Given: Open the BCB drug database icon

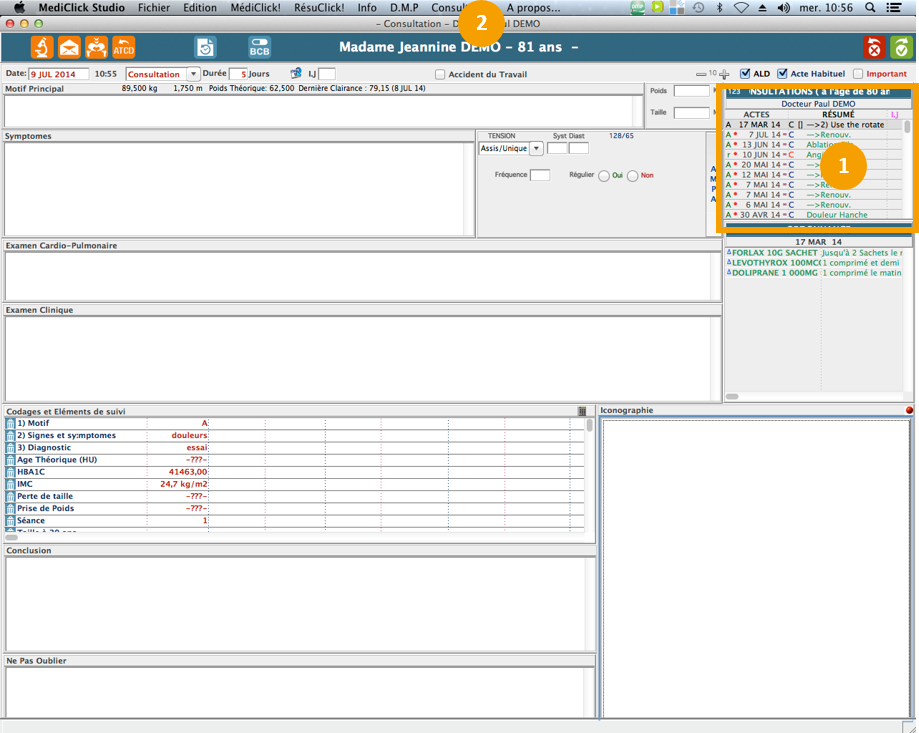Looking at the screenshot, I should [259, 47].
